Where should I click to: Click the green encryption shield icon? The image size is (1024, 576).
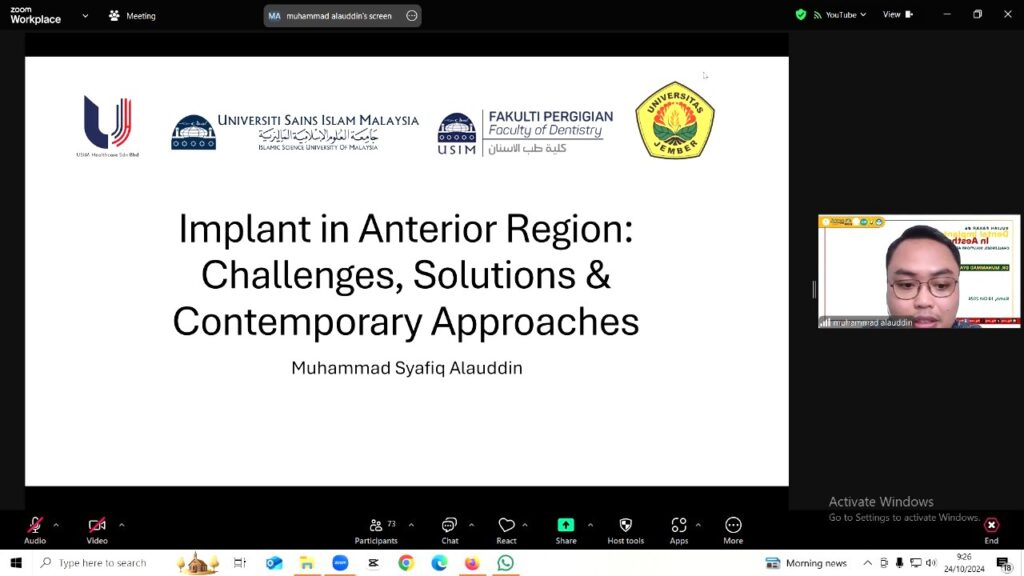click(801, 14)
